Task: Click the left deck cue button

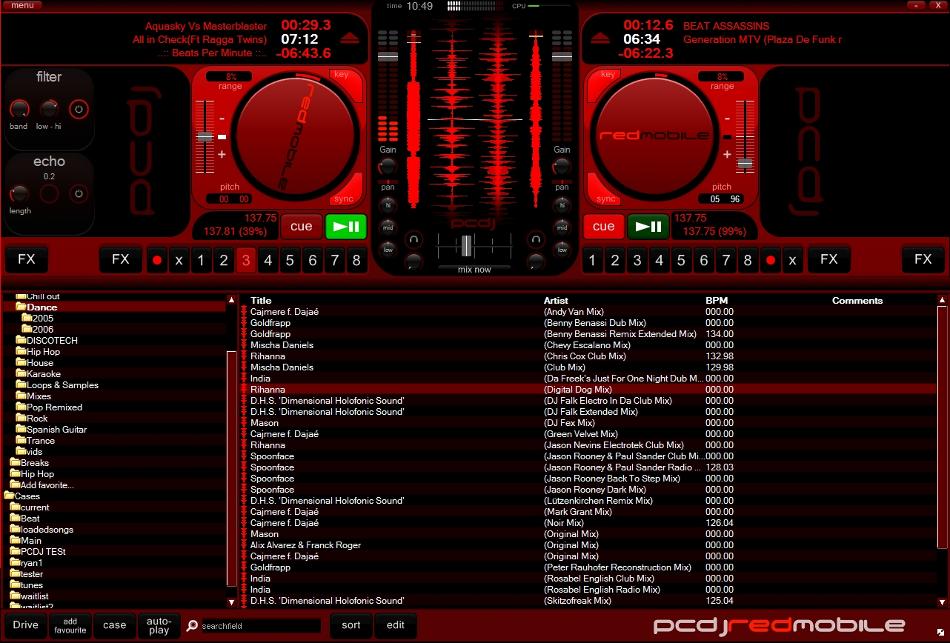Action: [x=301, y=227]
